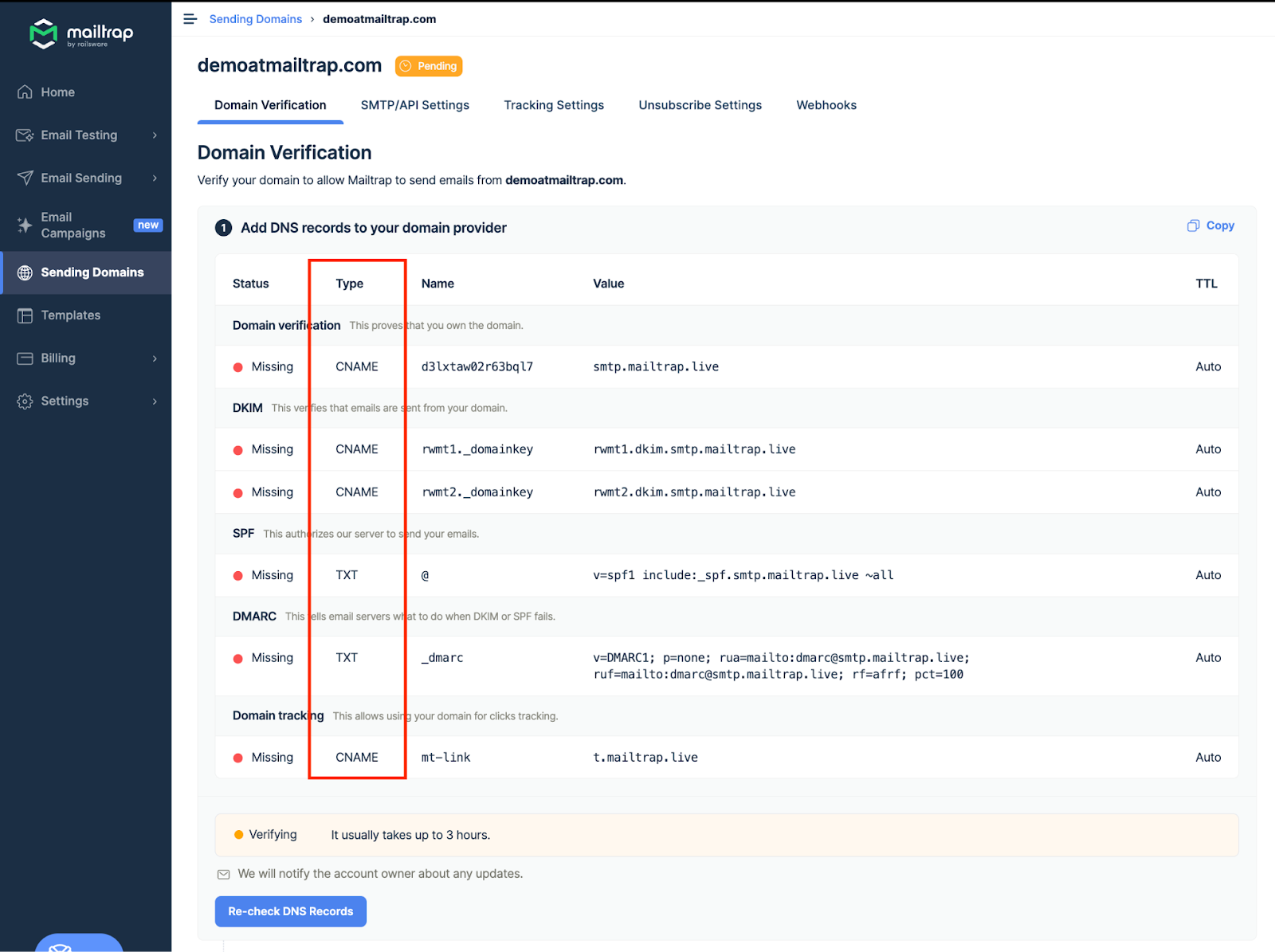Open the Domain Verification tab
The width and height of the screenshot is (1275, 952).
(270, 105)
